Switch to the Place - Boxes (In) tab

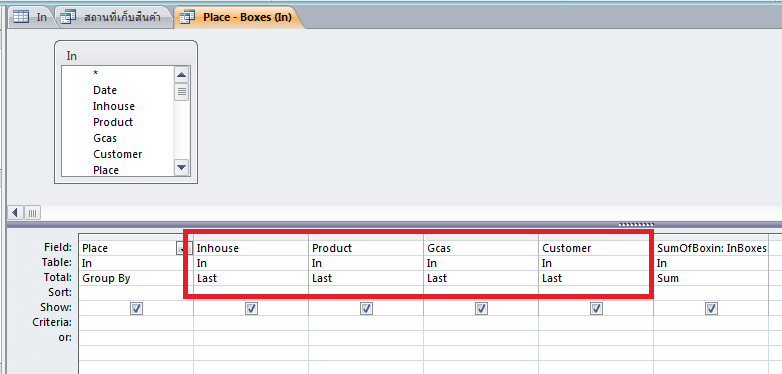pos(237,17)
